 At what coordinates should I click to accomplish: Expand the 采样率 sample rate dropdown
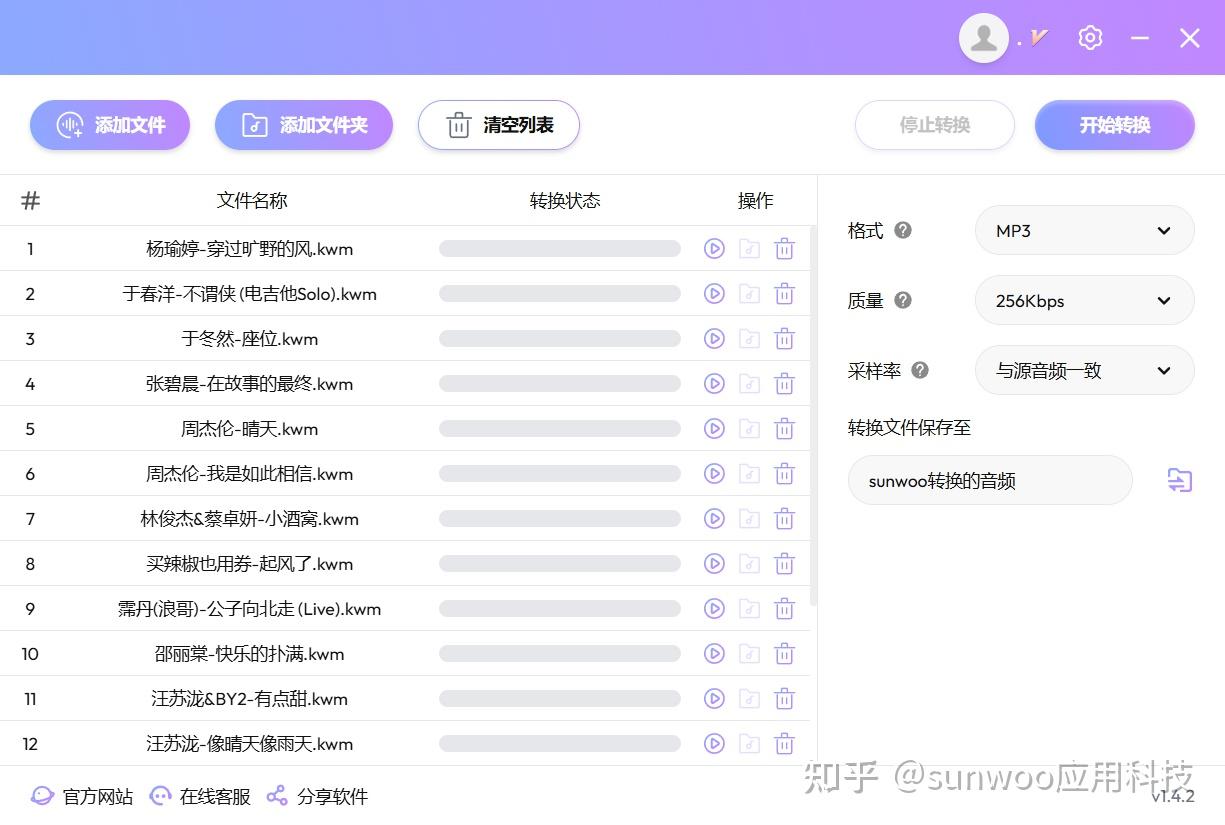[x=1084, y=370]
